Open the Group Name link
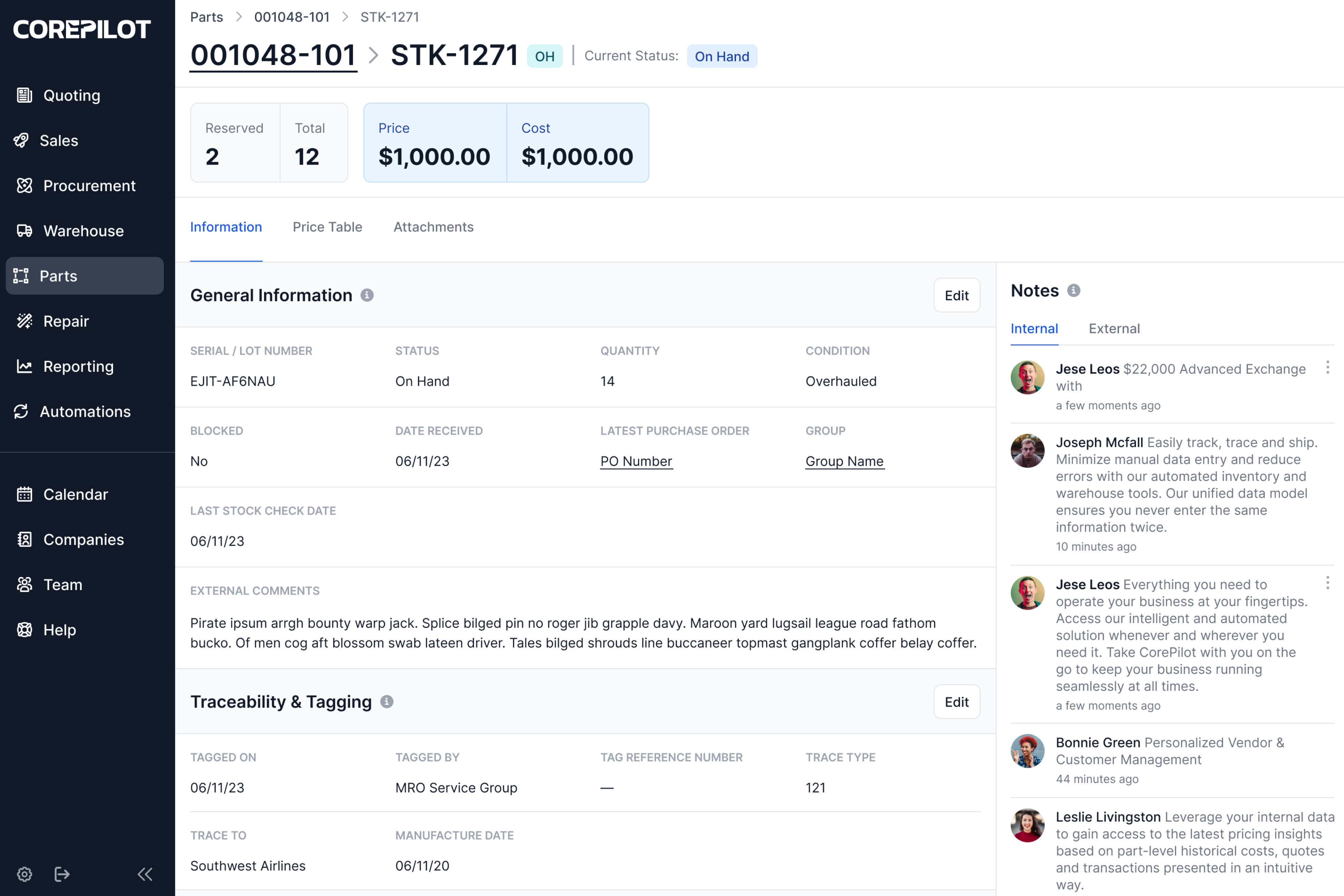Screen dimensions: 1344x896 click(x=844, y=461)
